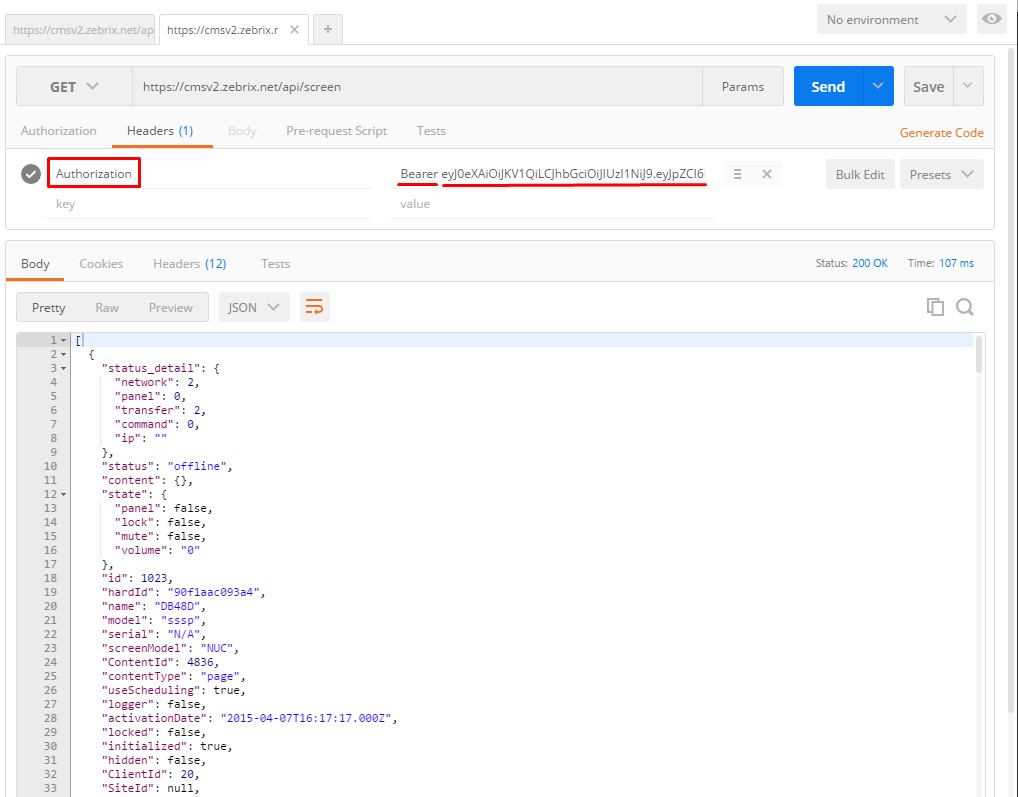Click the wrap lines icon in response toolbar

point(314,307)
